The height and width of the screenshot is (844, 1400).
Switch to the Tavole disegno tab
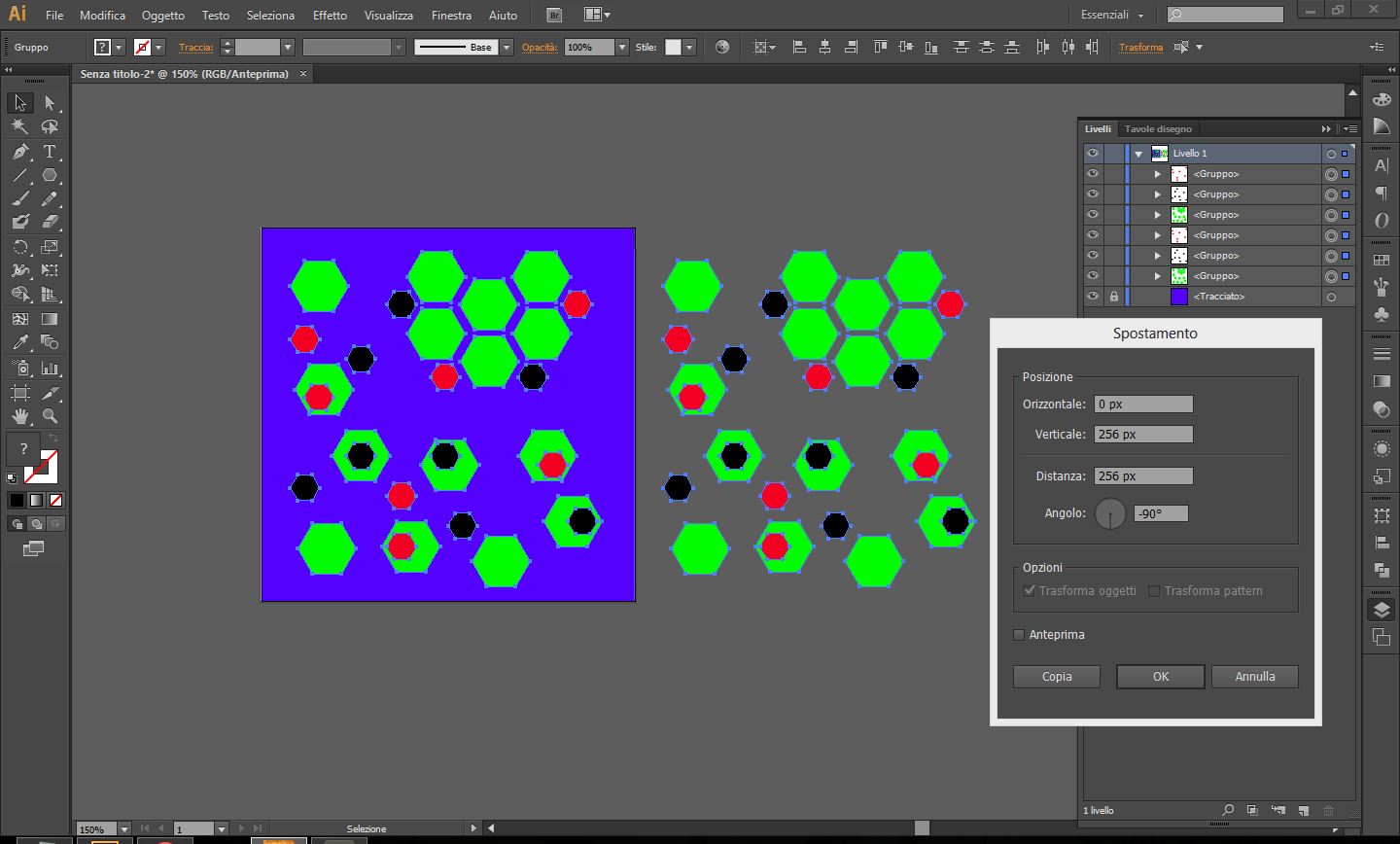pos(1157,128)
